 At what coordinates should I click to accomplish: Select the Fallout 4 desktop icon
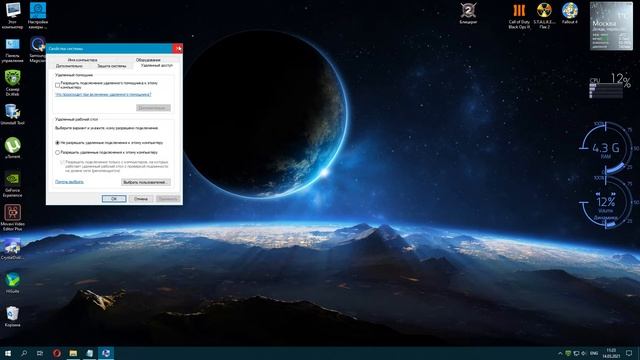coord(570,13)
